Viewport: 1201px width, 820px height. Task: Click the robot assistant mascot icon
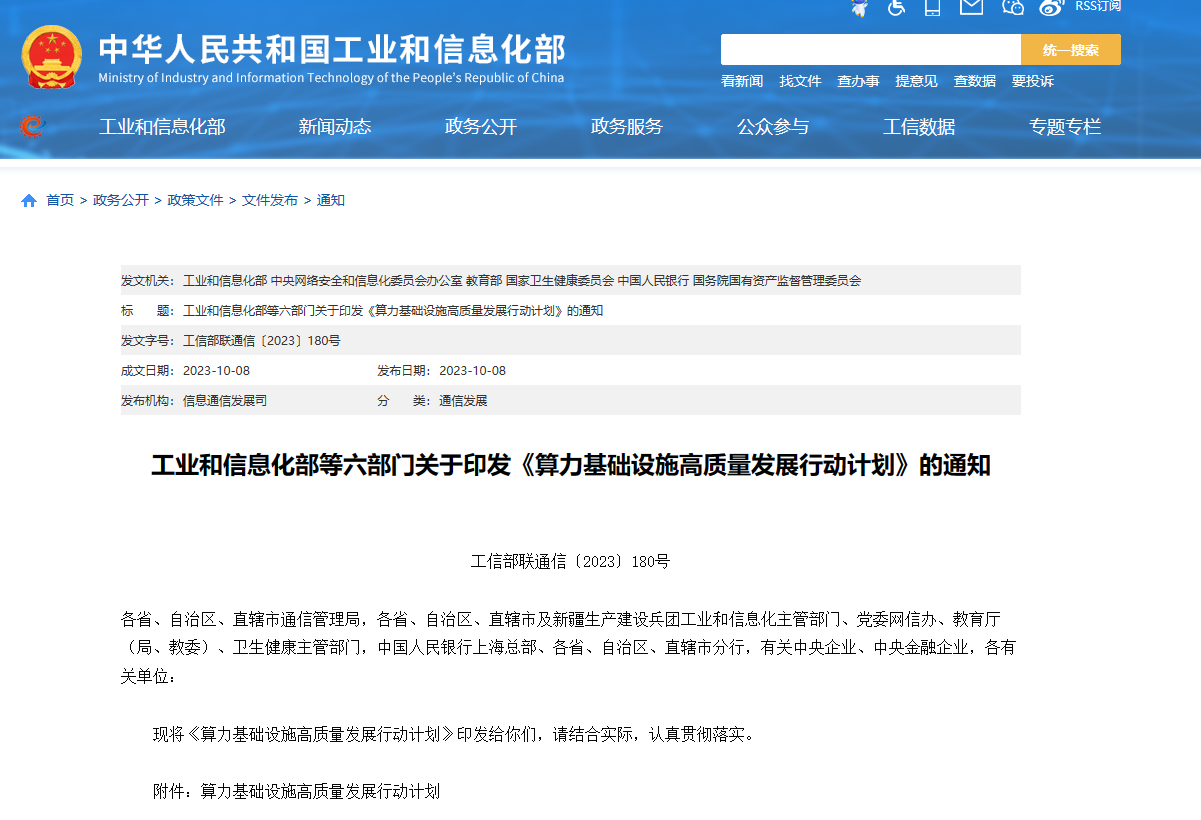[x=859, y=7]
